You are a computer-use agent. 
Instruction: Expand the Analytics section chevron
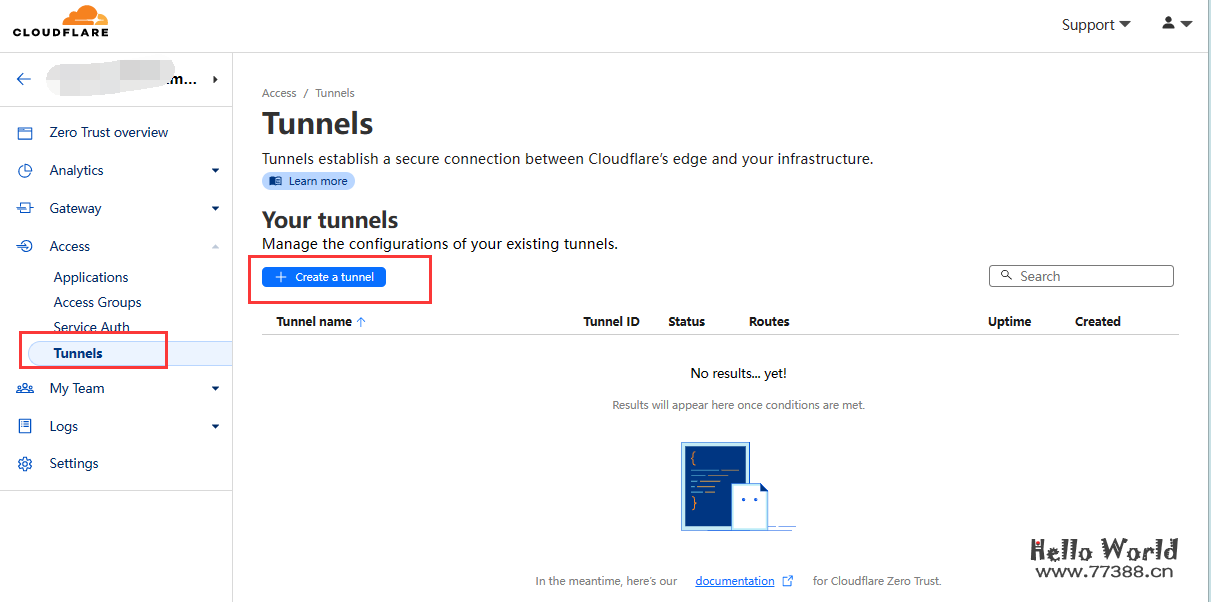pyautogui.click(x=215, y=171)
